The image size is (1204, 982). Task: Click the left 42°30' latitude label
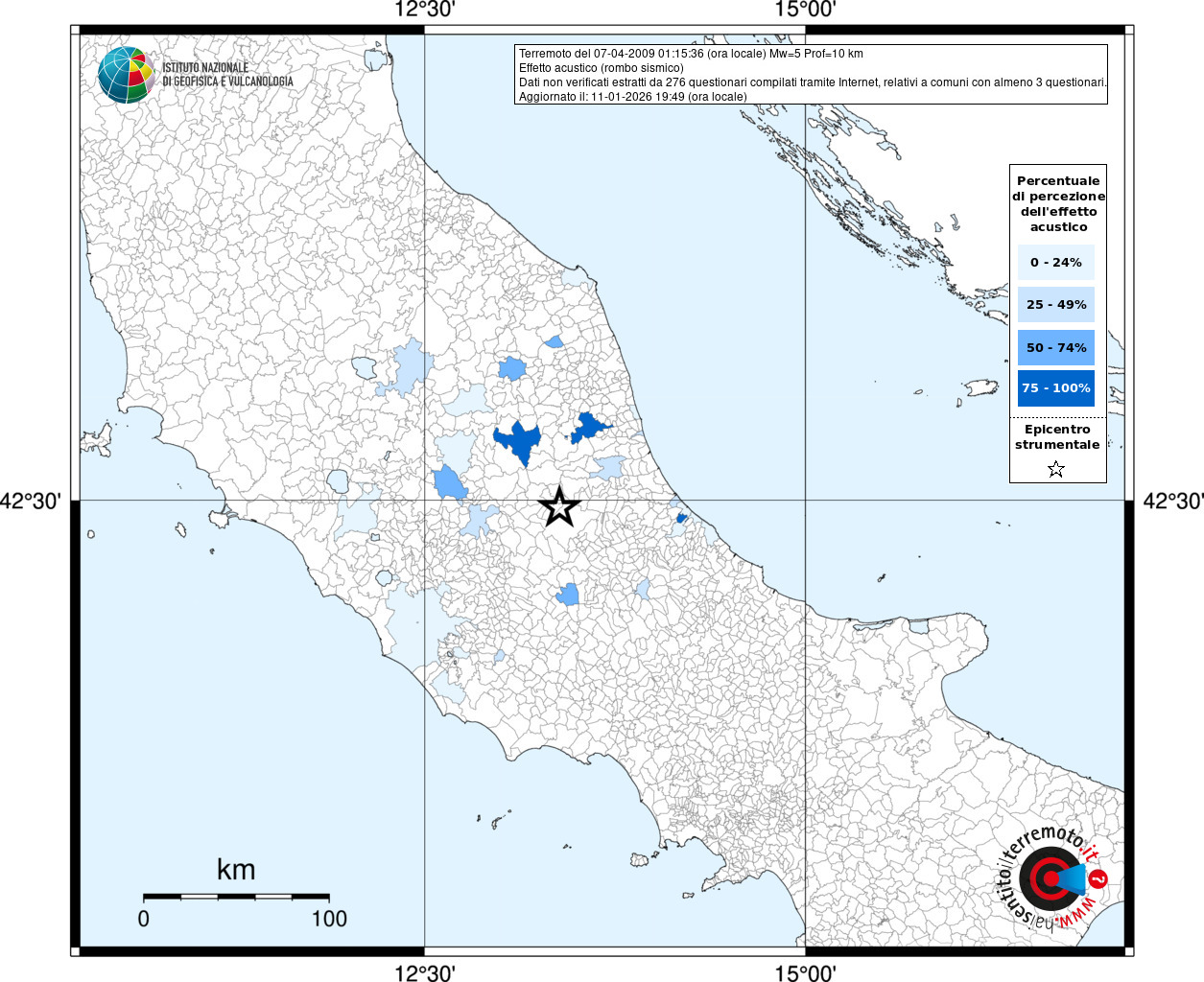32,501
